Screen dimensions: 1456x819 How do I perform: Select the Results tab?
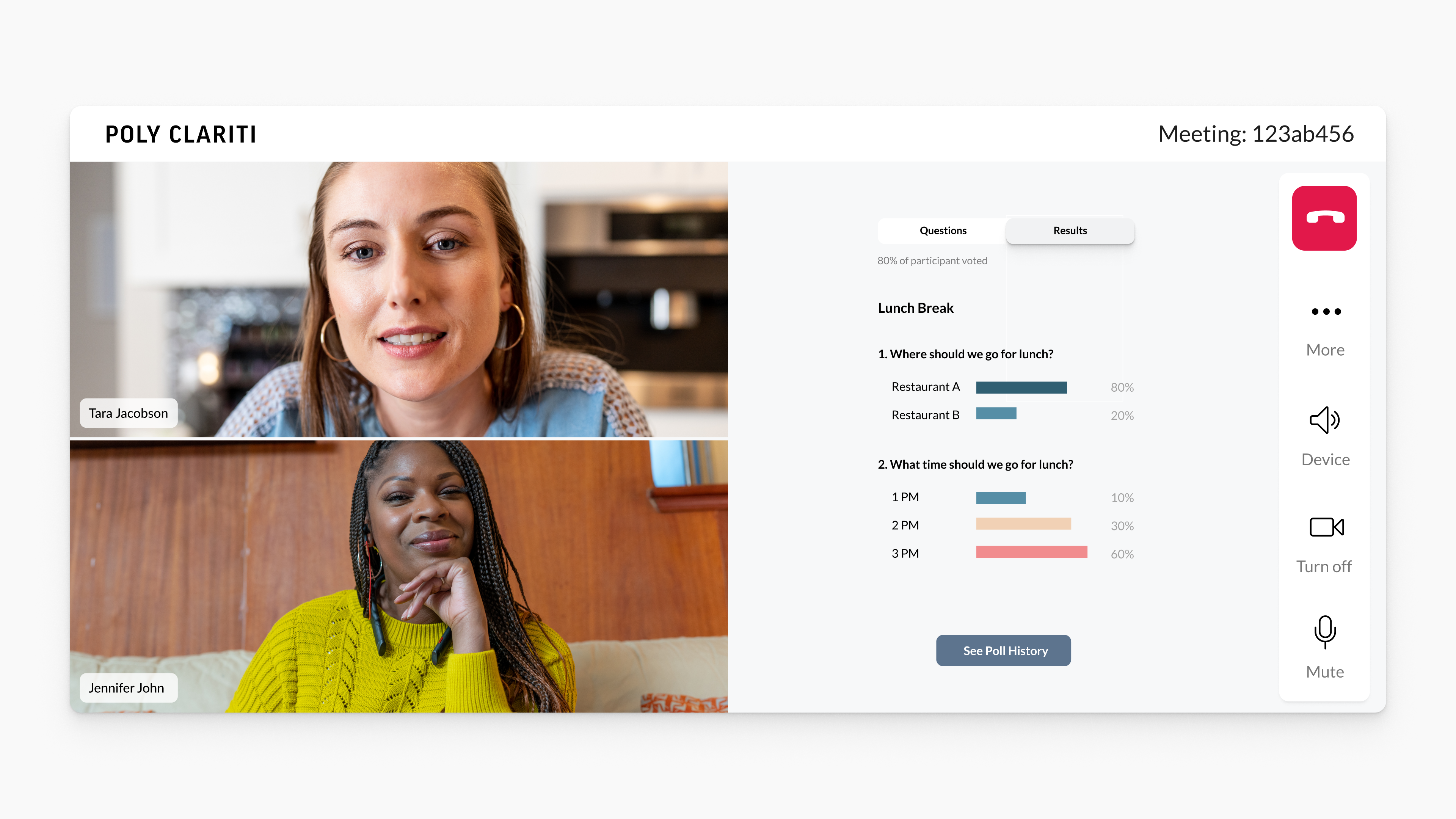click(x=1070, y=231)
